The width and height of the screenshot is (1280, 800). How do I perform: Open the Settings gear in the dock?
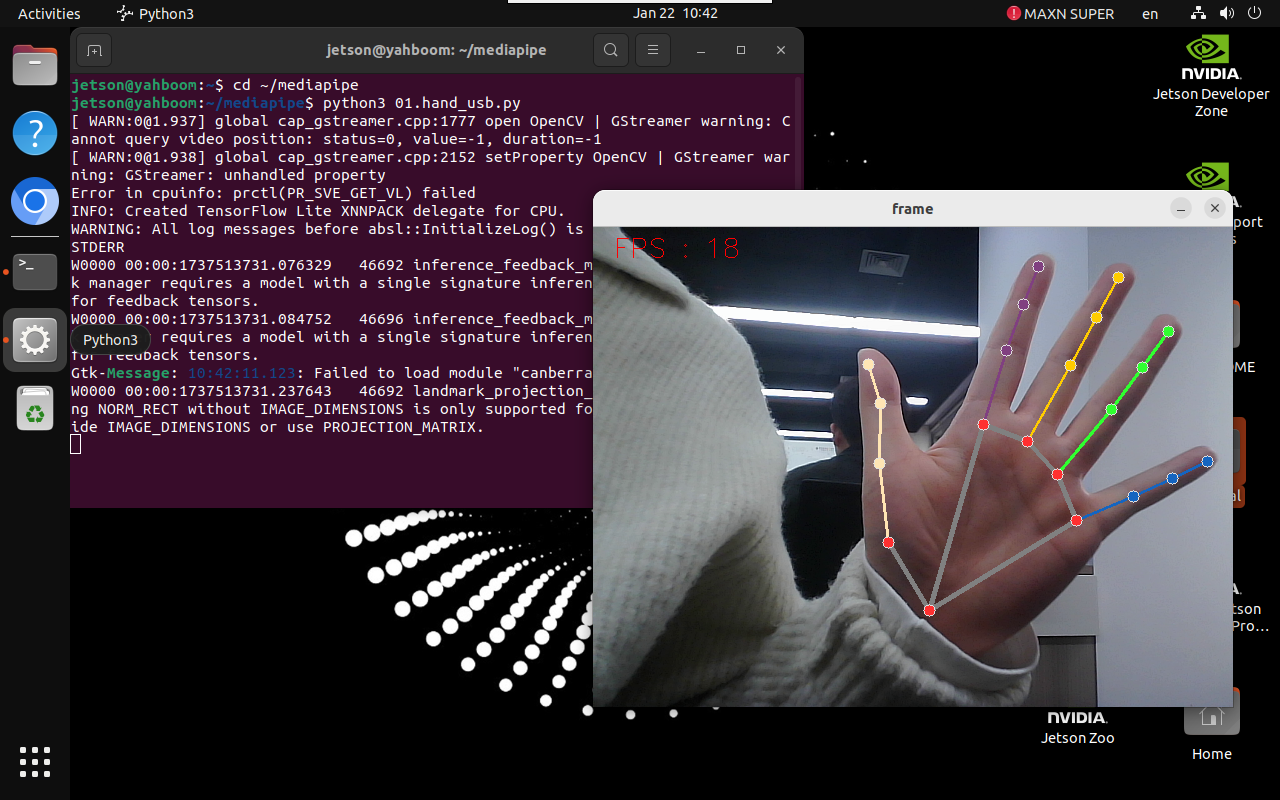35,340
